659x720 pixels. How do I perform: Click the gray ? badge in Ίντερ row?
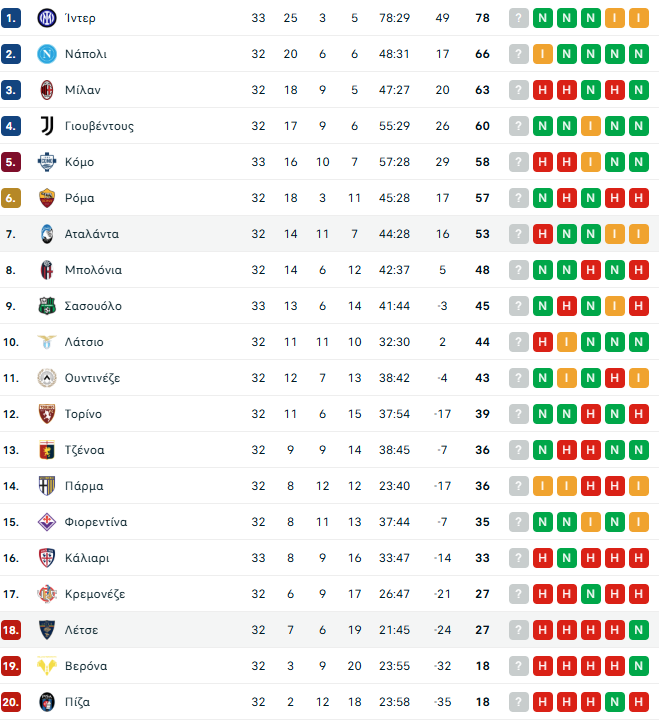click(518, 18)
